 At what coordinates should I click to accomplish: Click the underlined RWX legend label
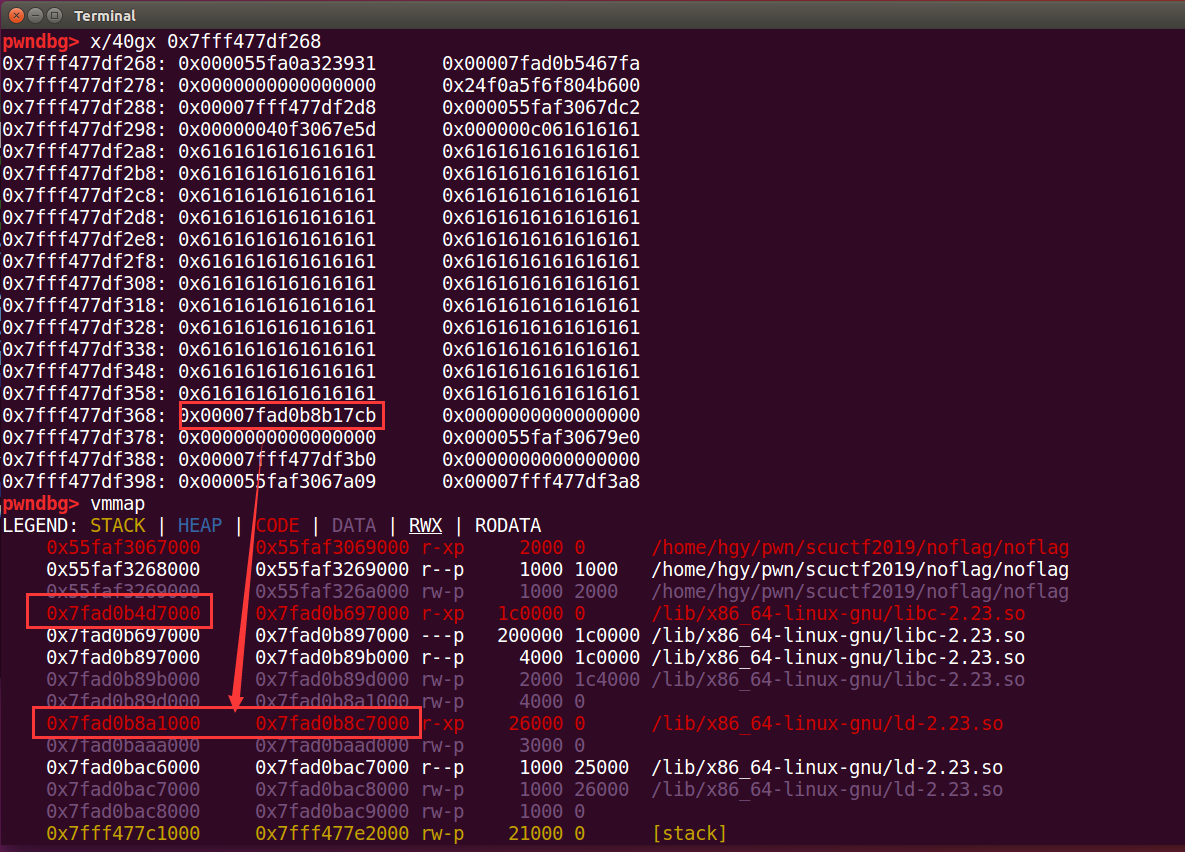pyautogui.click(x=425, y=525)
